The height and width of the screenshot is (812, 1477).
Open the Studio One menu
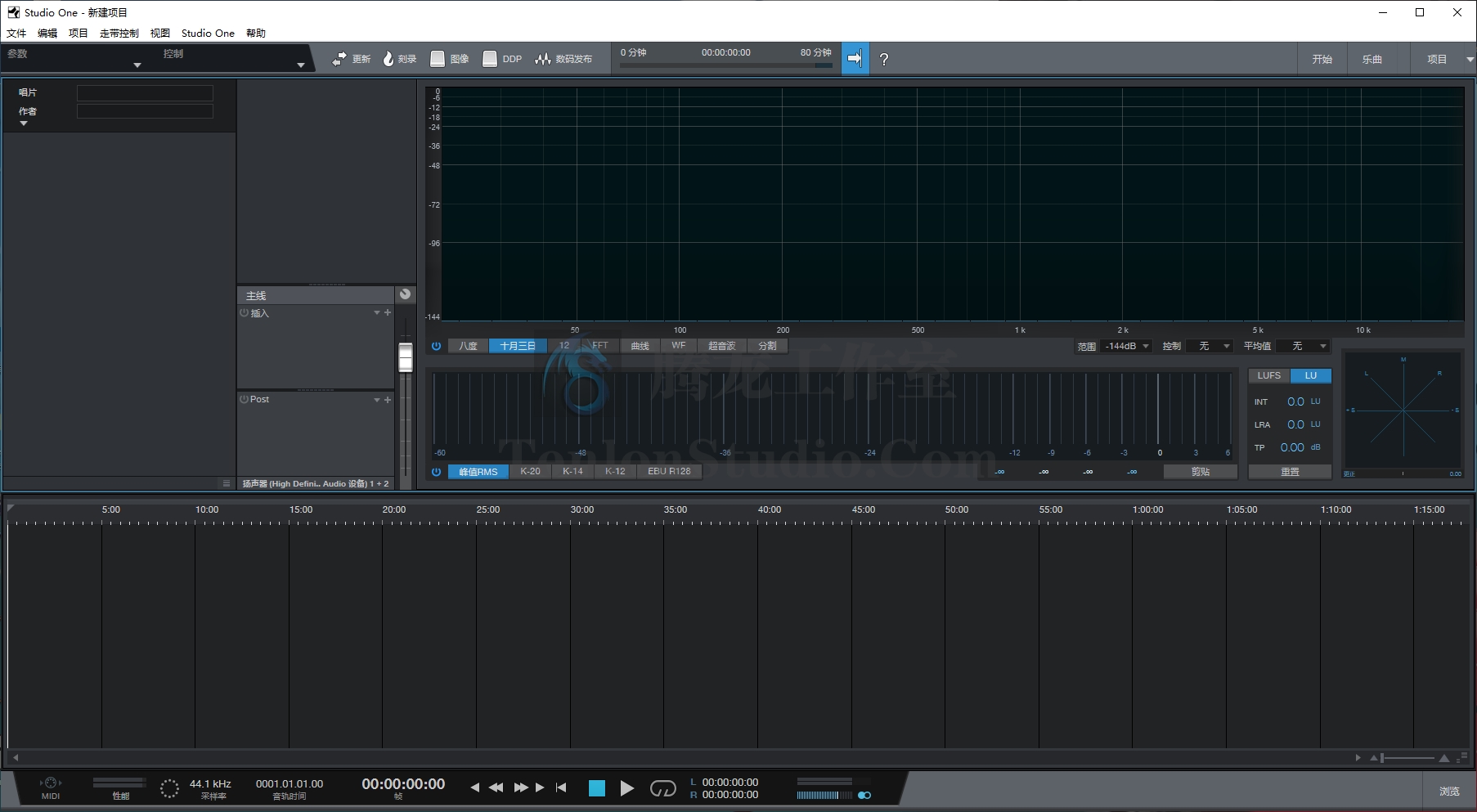point(208,34)
